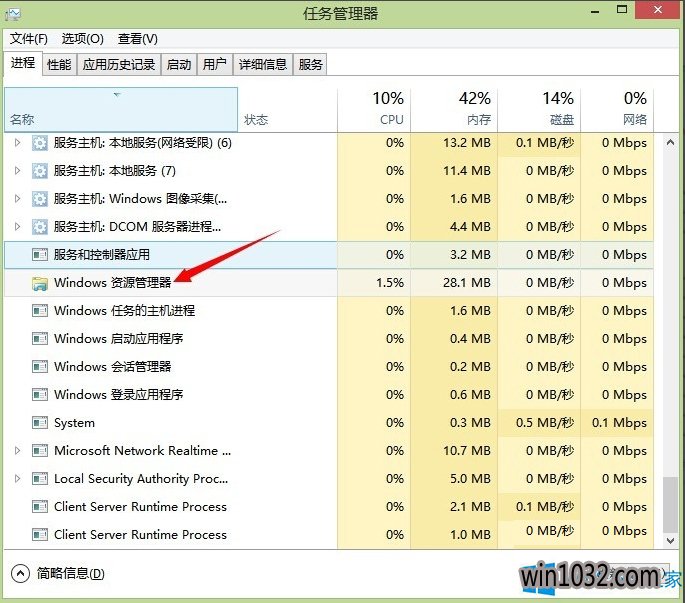The height and width of the screenshot is (603, 685).
Task: Switch to the 性能 tab
Action: click(x=59, y=65)
